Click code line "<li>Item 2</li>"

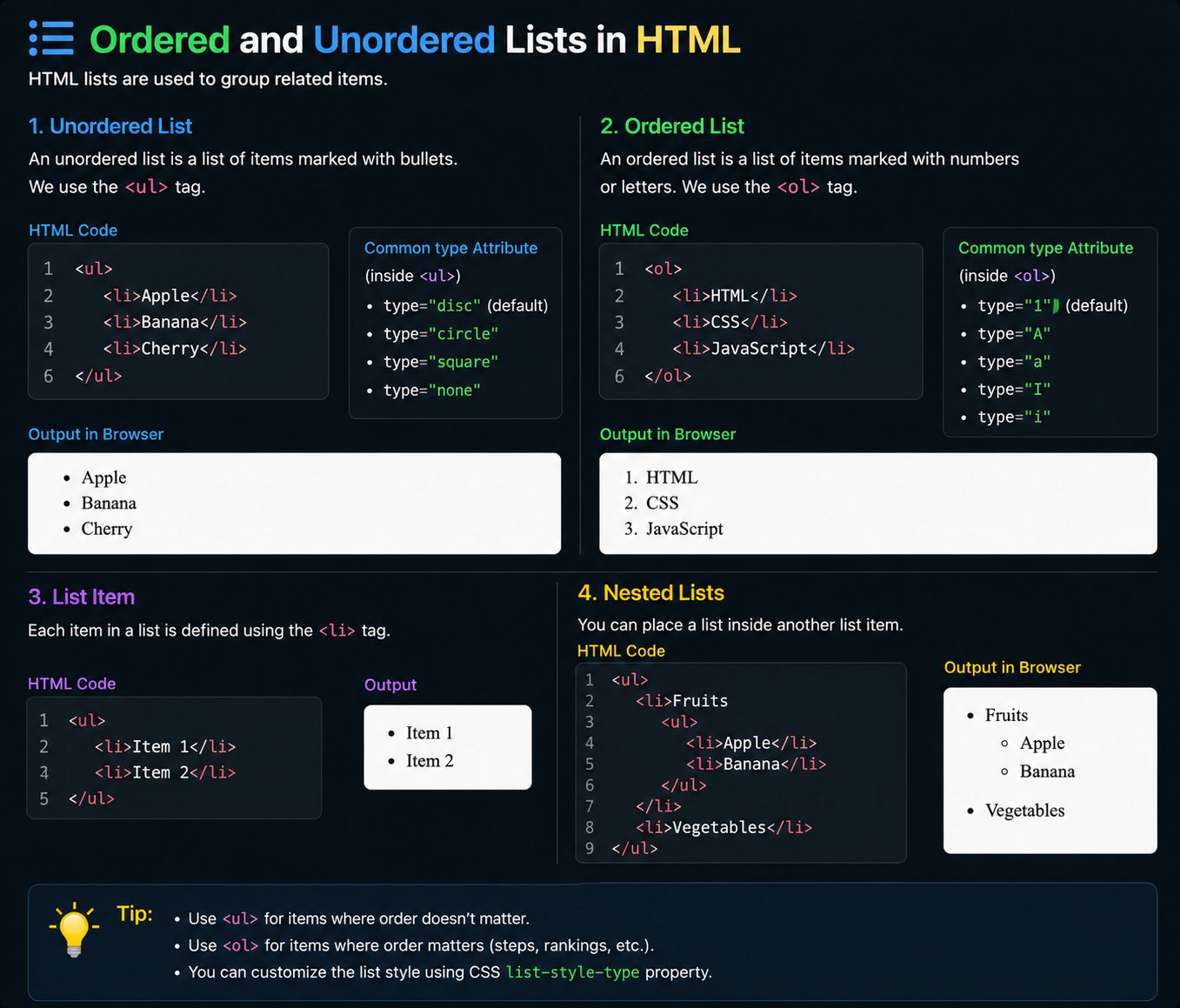coord(165,772)
